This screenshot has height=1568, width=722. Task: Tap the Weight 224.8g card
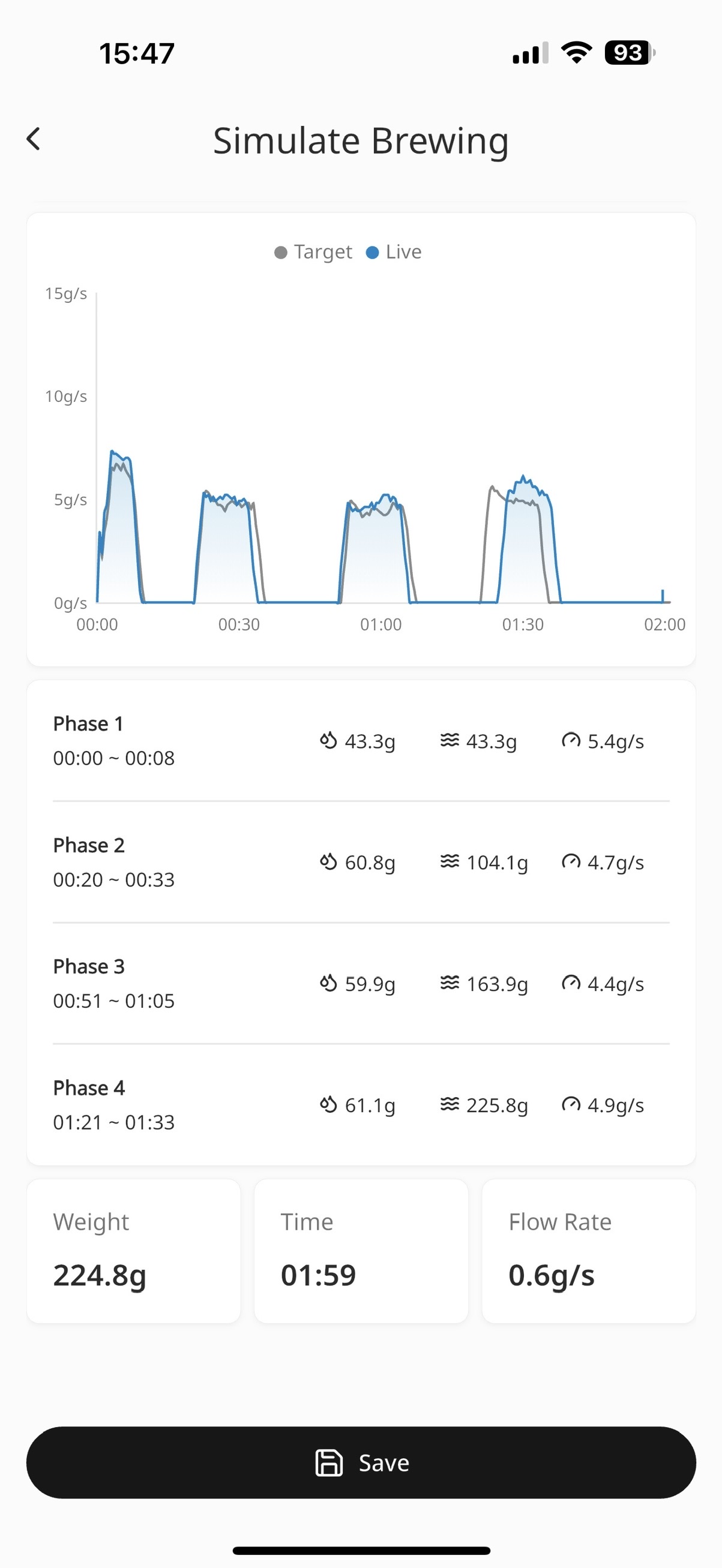coord(133,1251)
